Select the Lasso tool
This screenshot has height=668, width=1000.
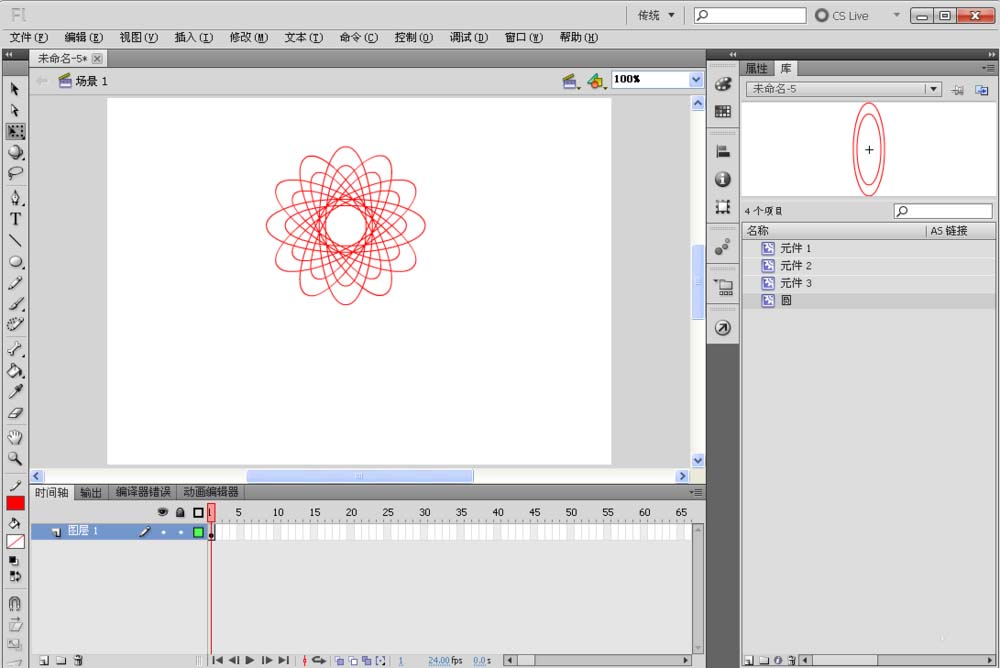[x=16, y=174]
